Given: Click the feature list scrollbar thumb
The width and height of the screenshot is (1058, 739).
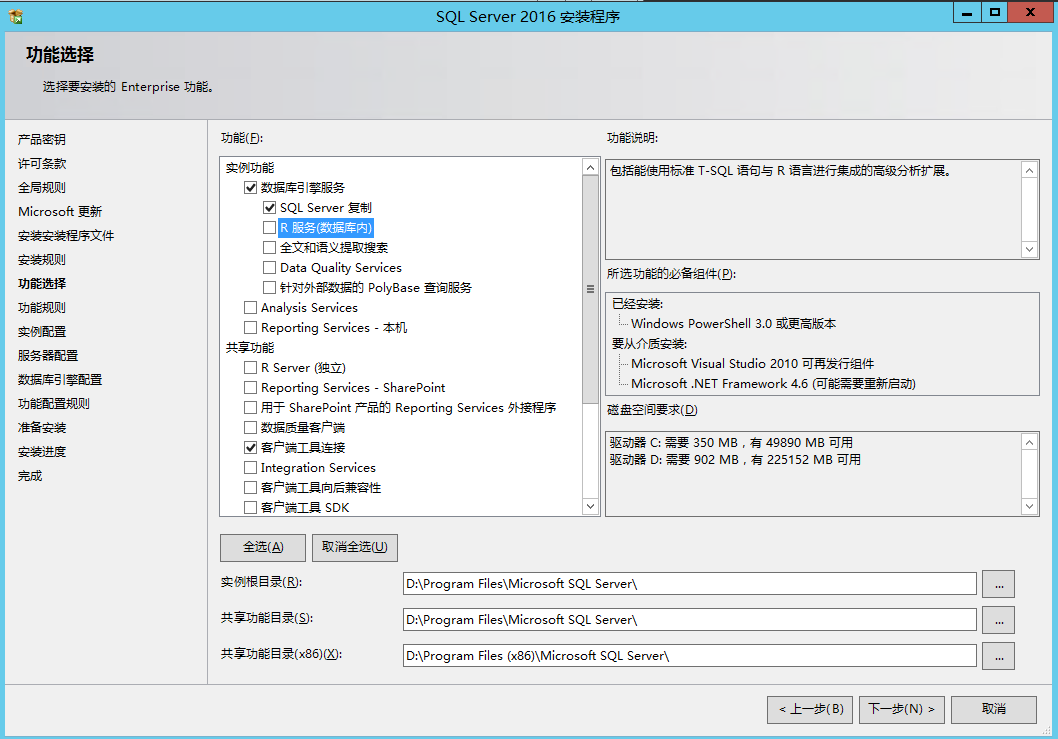Looking at the screenshot, I should coord(590,290).
